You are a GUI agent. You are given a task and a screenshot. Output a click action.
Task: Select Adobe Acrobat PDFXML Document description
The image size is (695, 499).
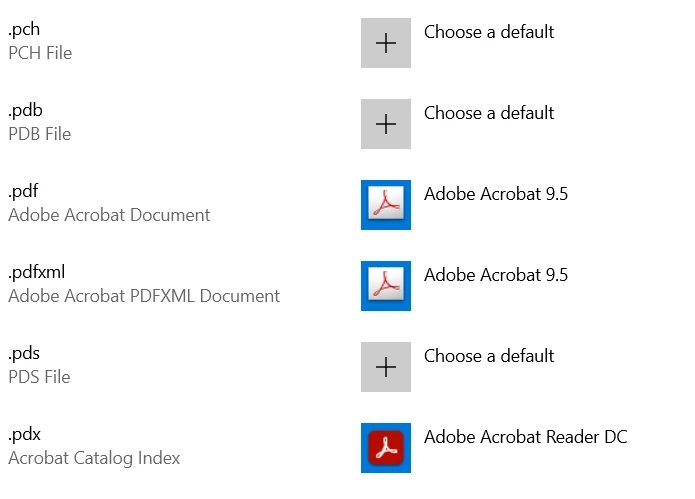(144, 296)
